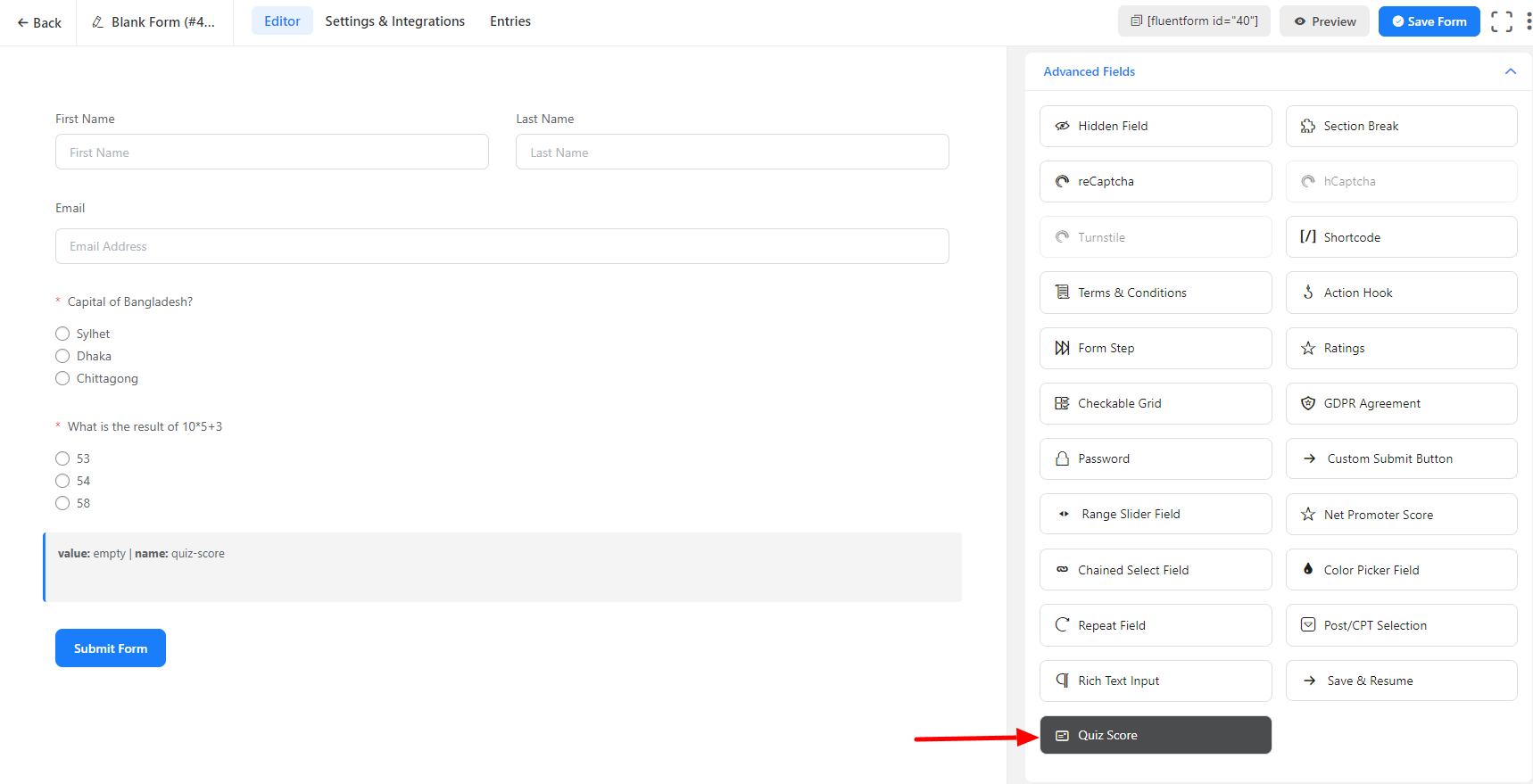Open the Settings & Integrations tab
The height and width of the screenshot is (784, 1533).
[394, 21]
